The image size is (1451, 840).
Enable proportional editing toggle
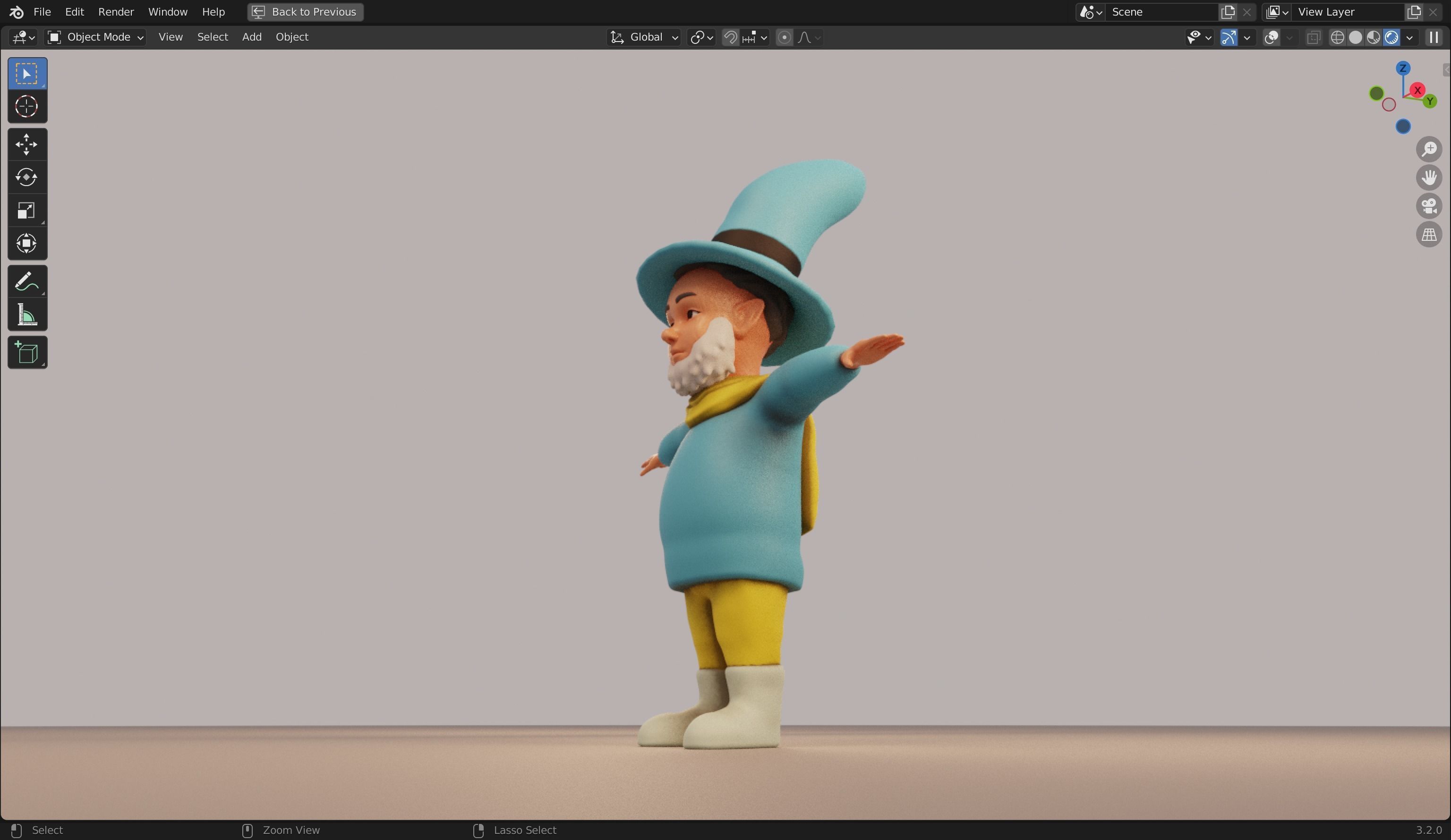(x=784, y=37)
